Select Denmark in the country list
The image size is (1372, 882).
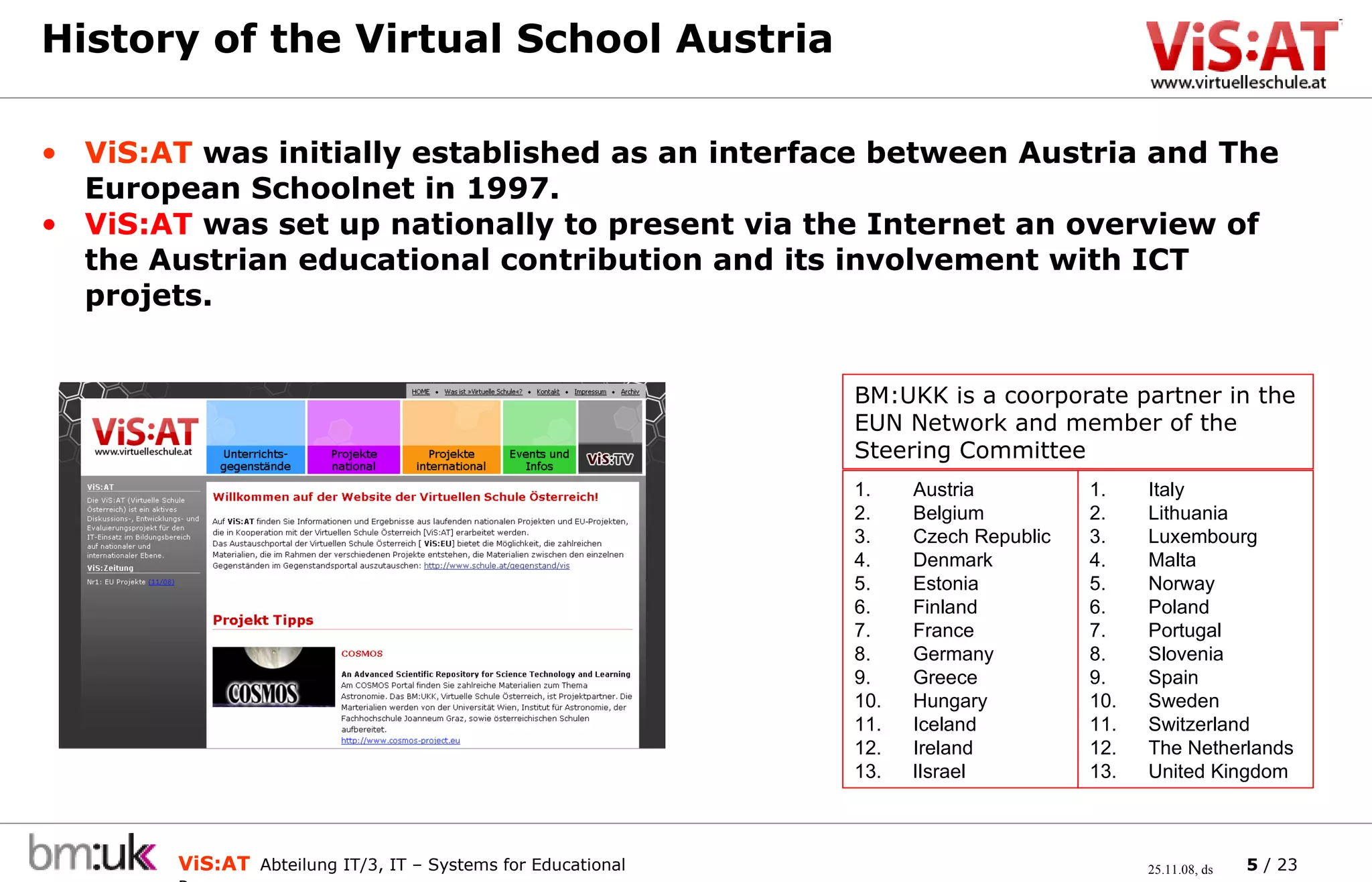click(x=953, y=560)
